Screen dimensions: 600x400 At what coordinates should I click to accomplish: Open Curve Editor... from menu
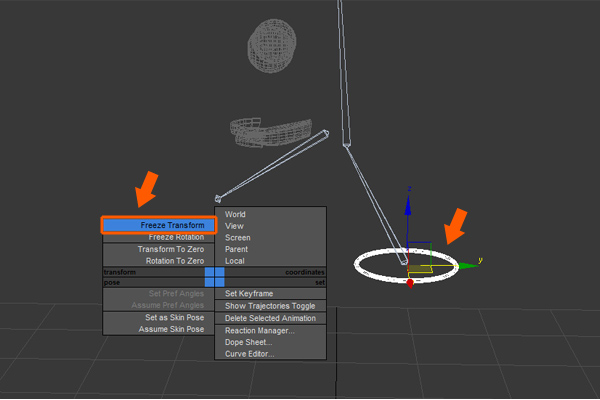tap(270, 354)
